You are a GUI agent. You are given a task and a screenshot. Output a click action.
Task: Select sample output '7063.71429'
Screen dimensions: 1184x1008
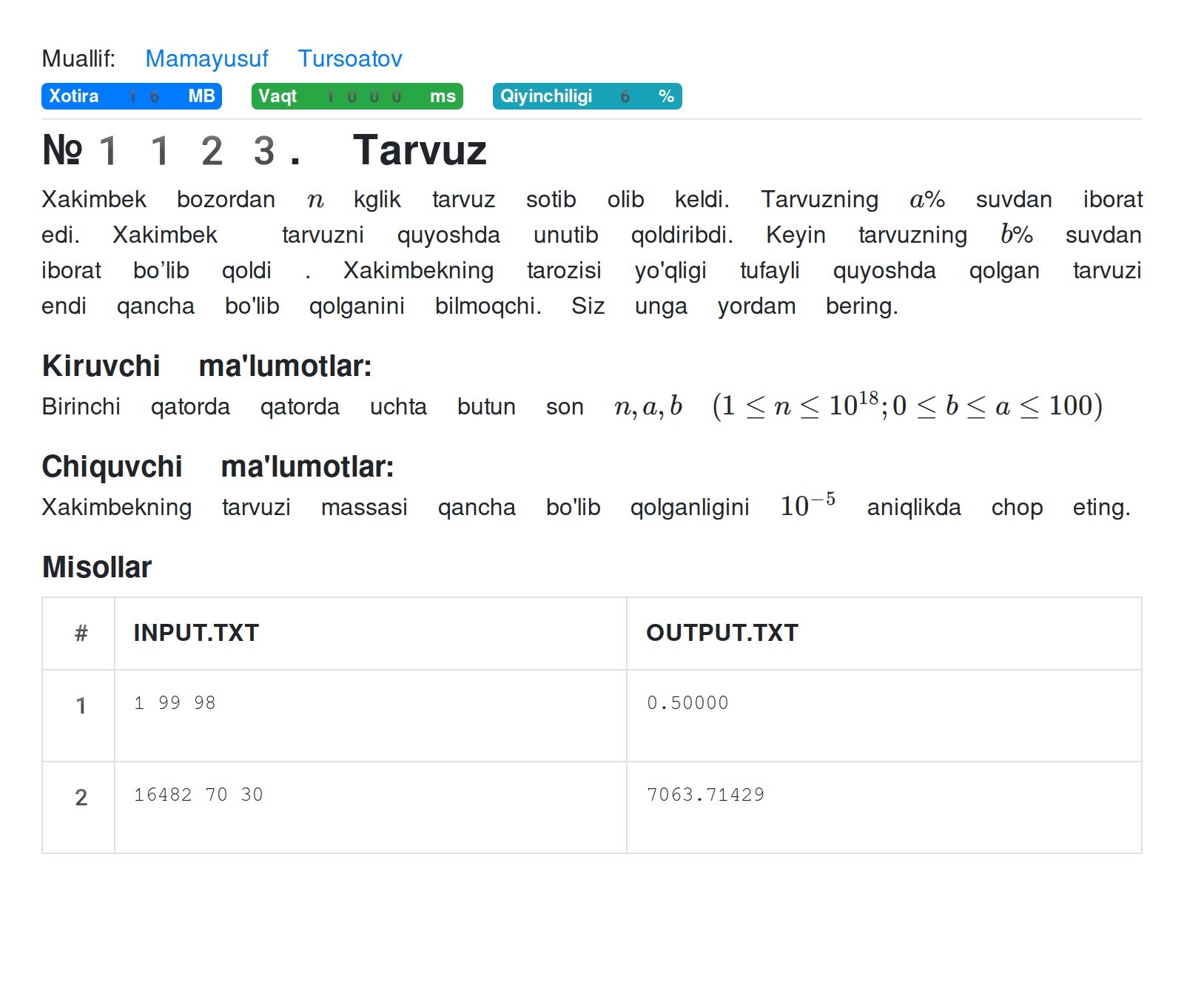705,794
